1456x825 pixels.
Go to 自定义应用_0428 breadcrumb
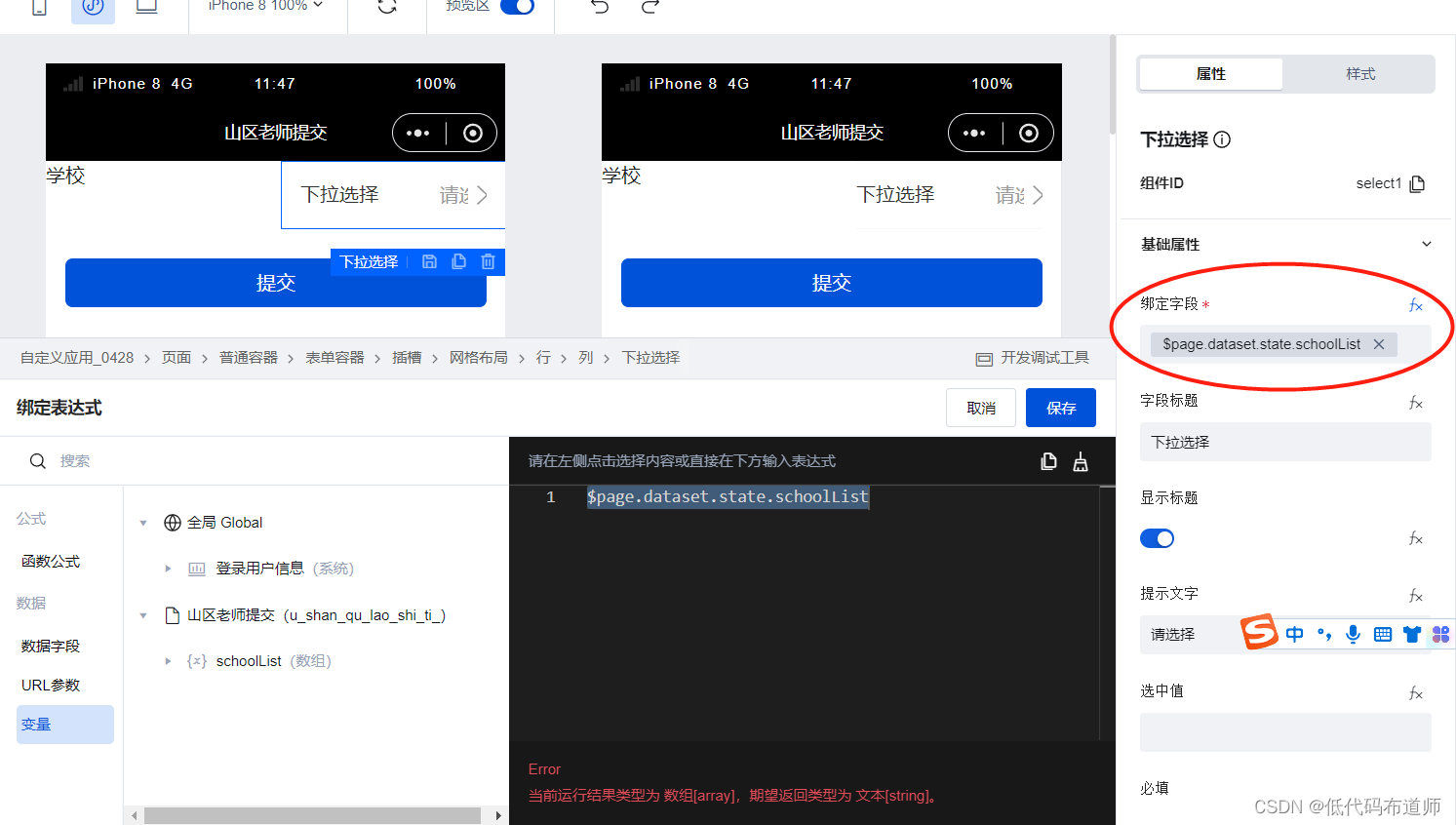click(77, 358)
